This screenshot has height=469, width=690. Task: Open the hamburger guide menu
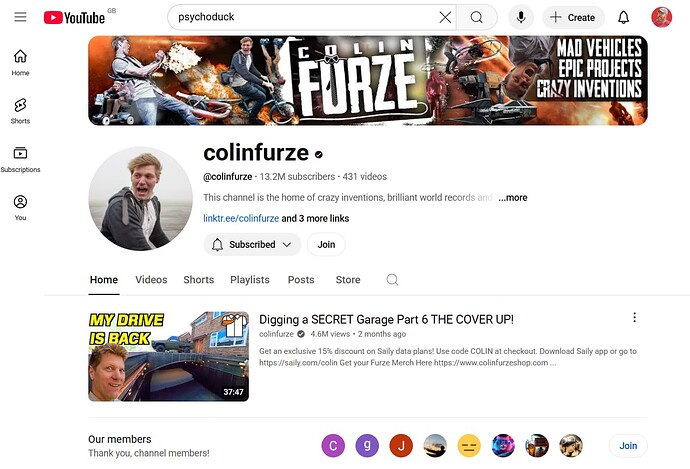[20, 17]
